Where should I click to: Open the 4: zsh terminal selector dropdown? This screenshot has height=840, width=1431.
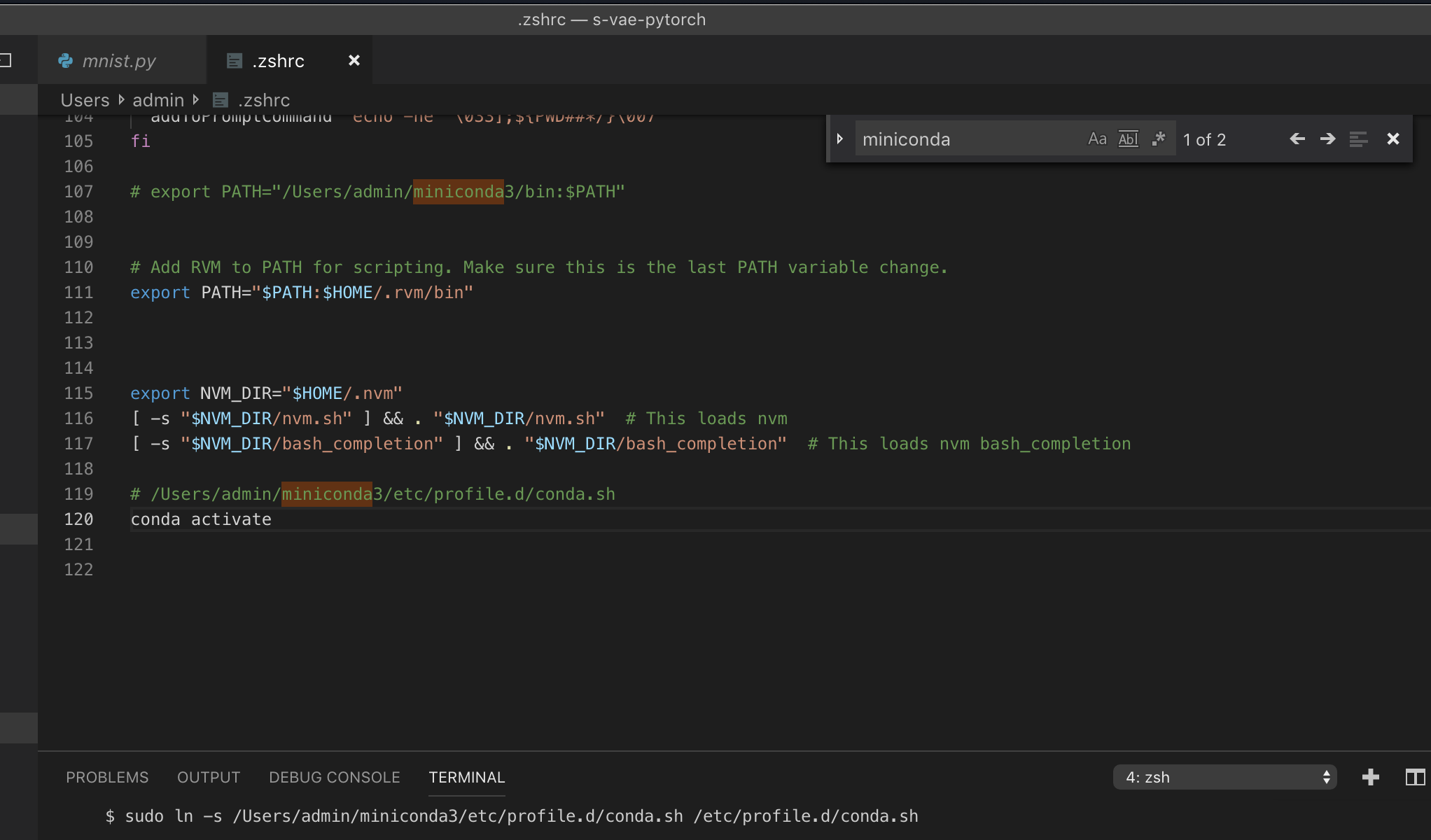point(1224,777)
